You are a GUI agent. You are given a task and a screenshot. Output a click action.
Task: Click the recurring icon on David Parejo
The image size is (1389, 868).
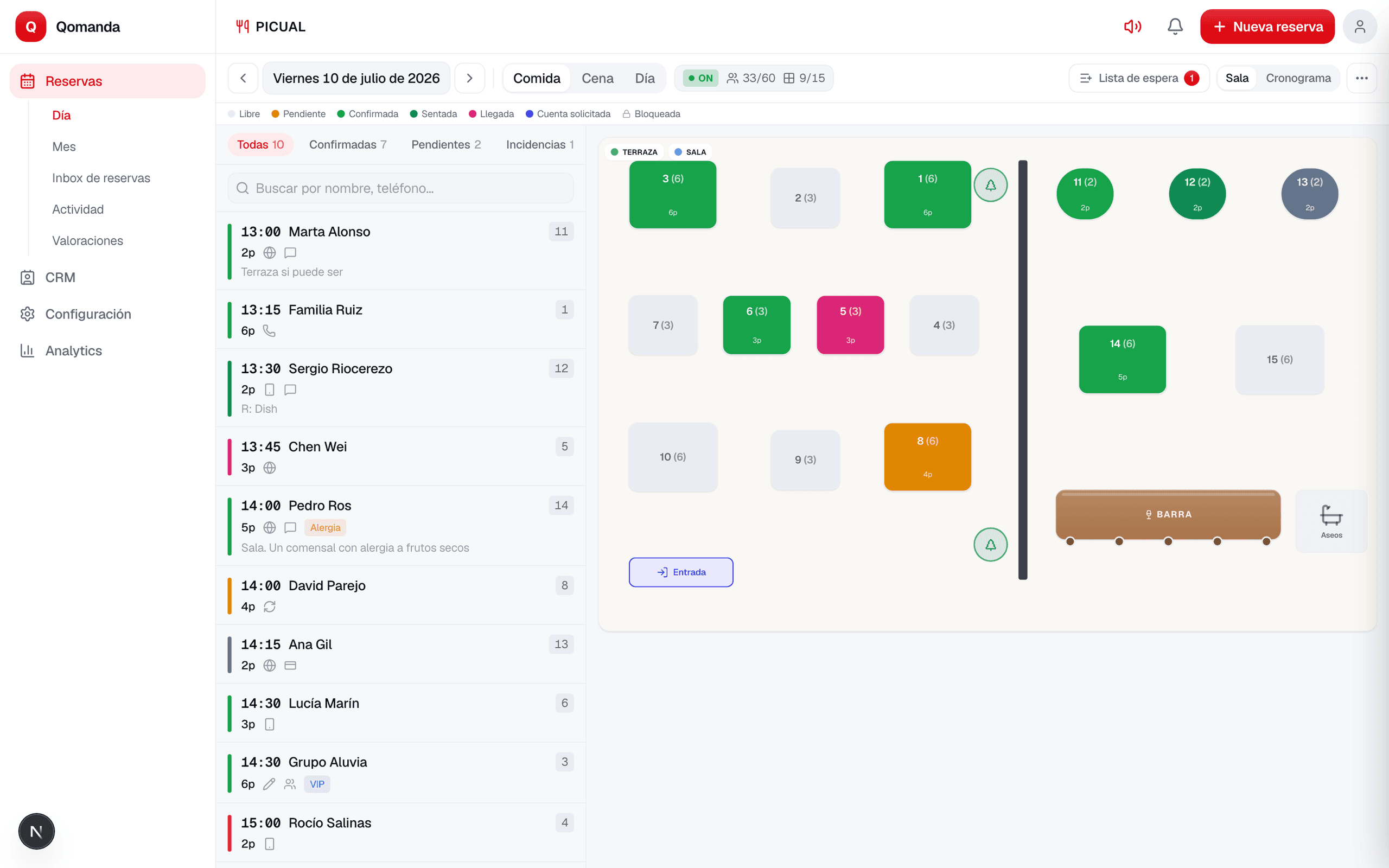pyautogui.click(x=269, y=607)
